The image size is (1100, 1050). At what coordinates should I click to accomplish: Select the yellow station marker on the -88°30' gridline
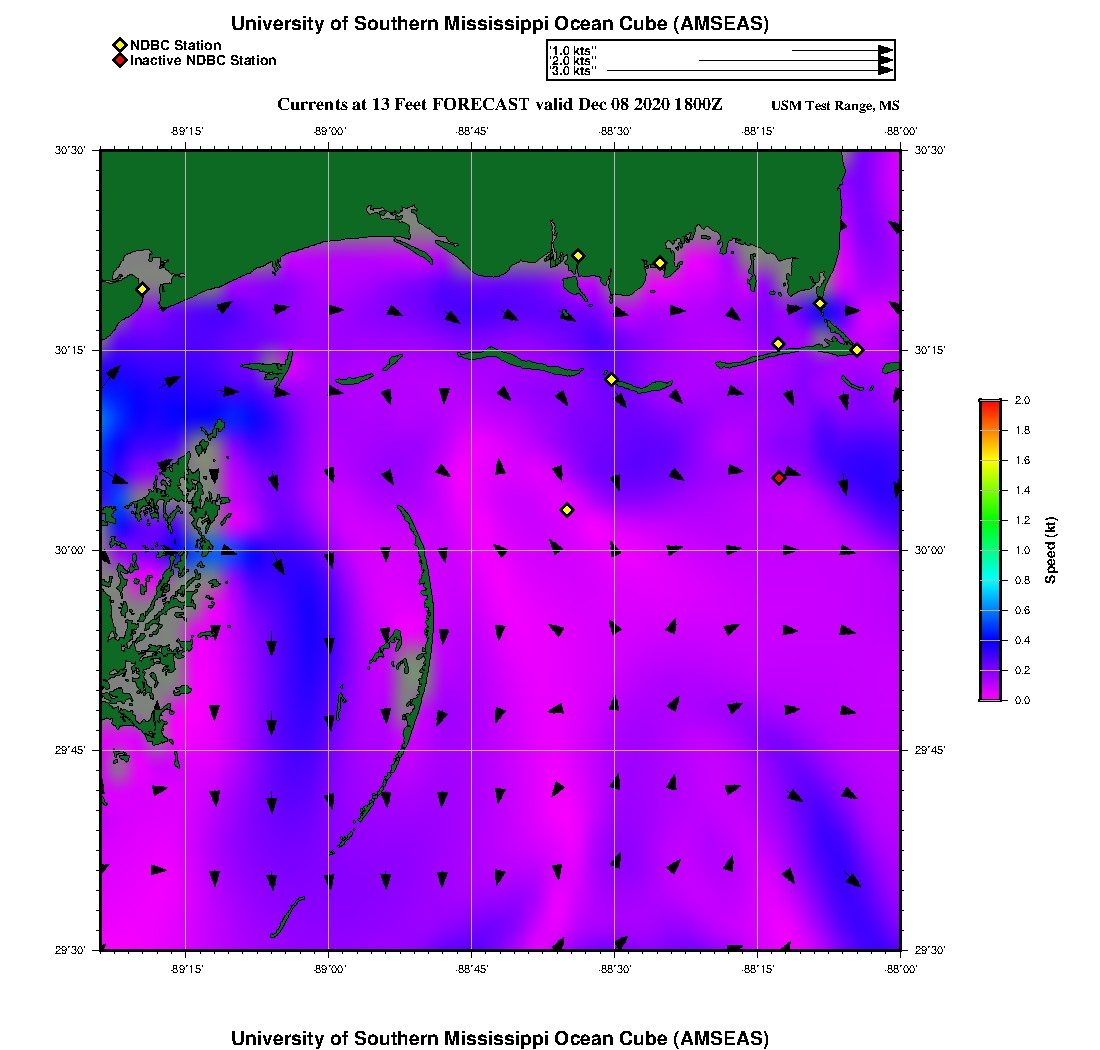pyautogui.click(x=611, y=379)
